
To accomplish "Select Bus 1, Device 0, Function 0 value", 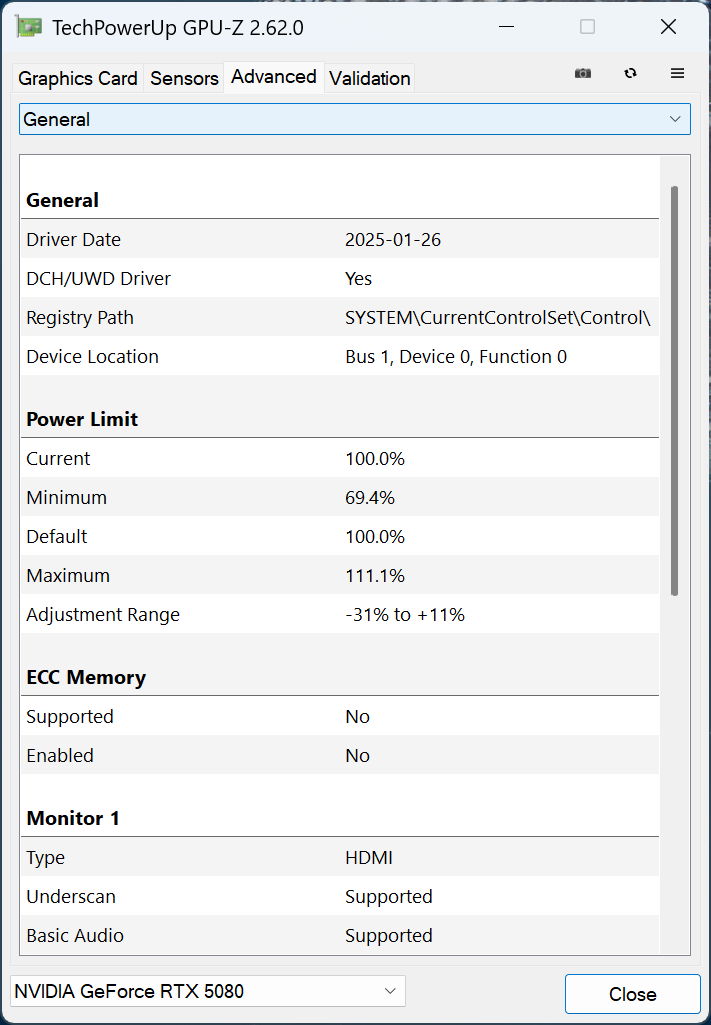I will [456, 357].
